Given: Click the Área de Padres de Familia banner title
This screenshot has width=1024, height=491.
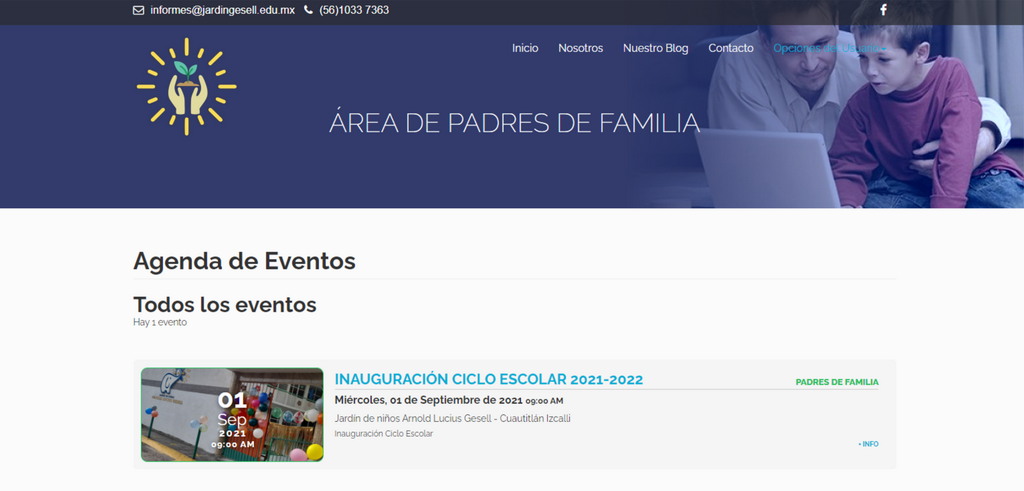Looking at the screenshot, I should (x=514, y=123).
